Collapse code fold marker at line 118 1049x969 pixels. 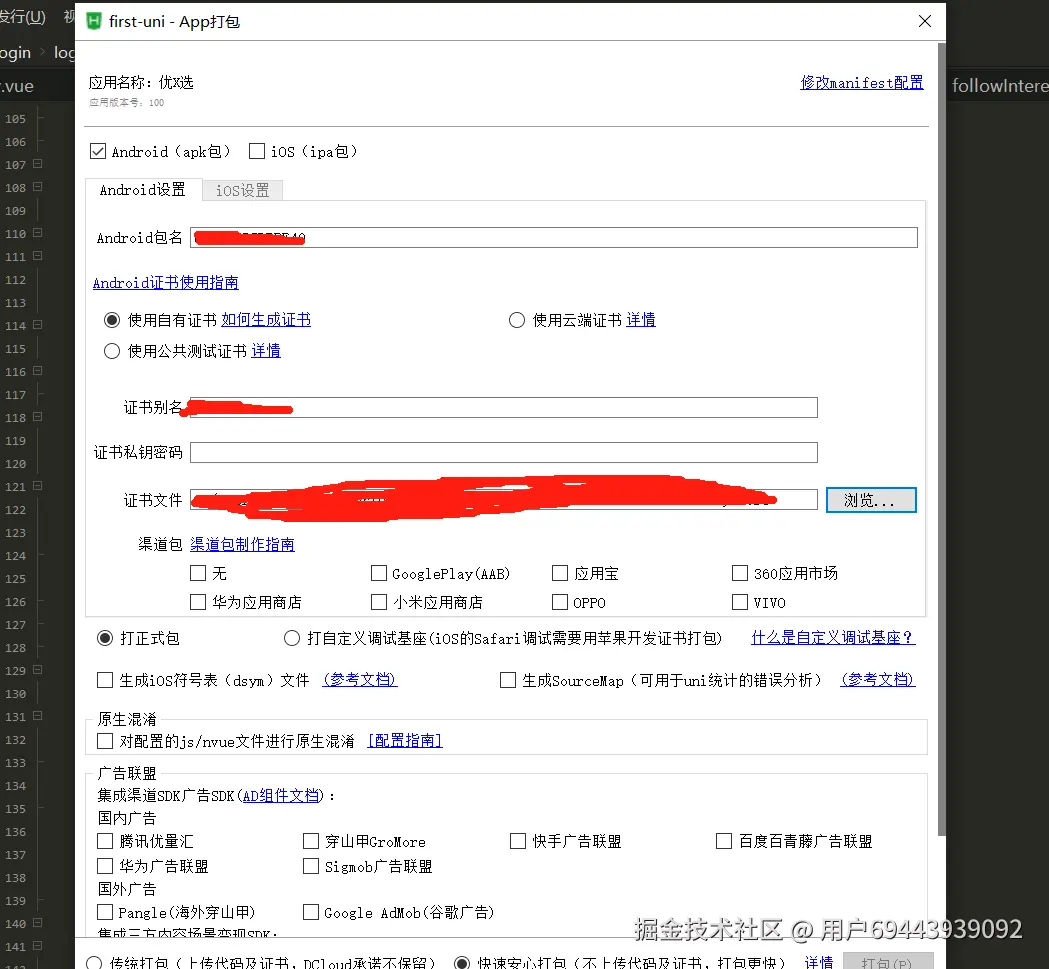[37, 417]
